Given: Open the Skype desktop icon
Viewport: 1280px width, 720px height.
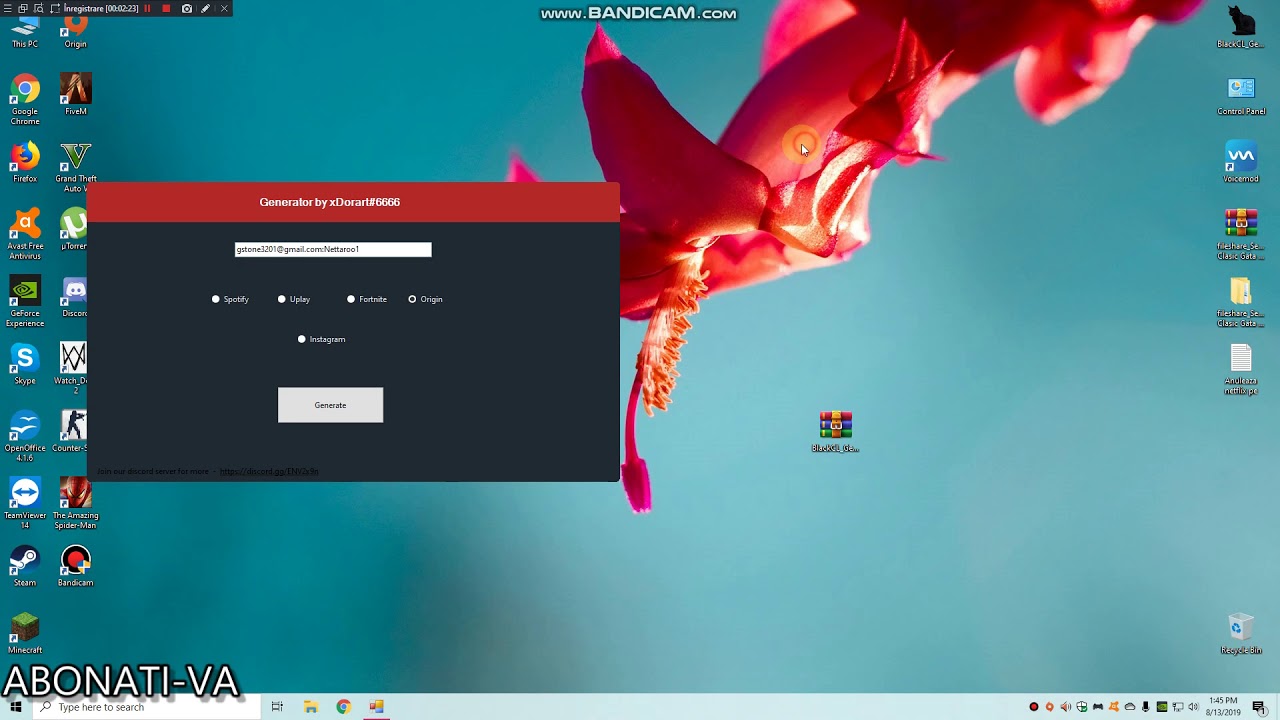Looking at the screenshot, I should [25, 365].
